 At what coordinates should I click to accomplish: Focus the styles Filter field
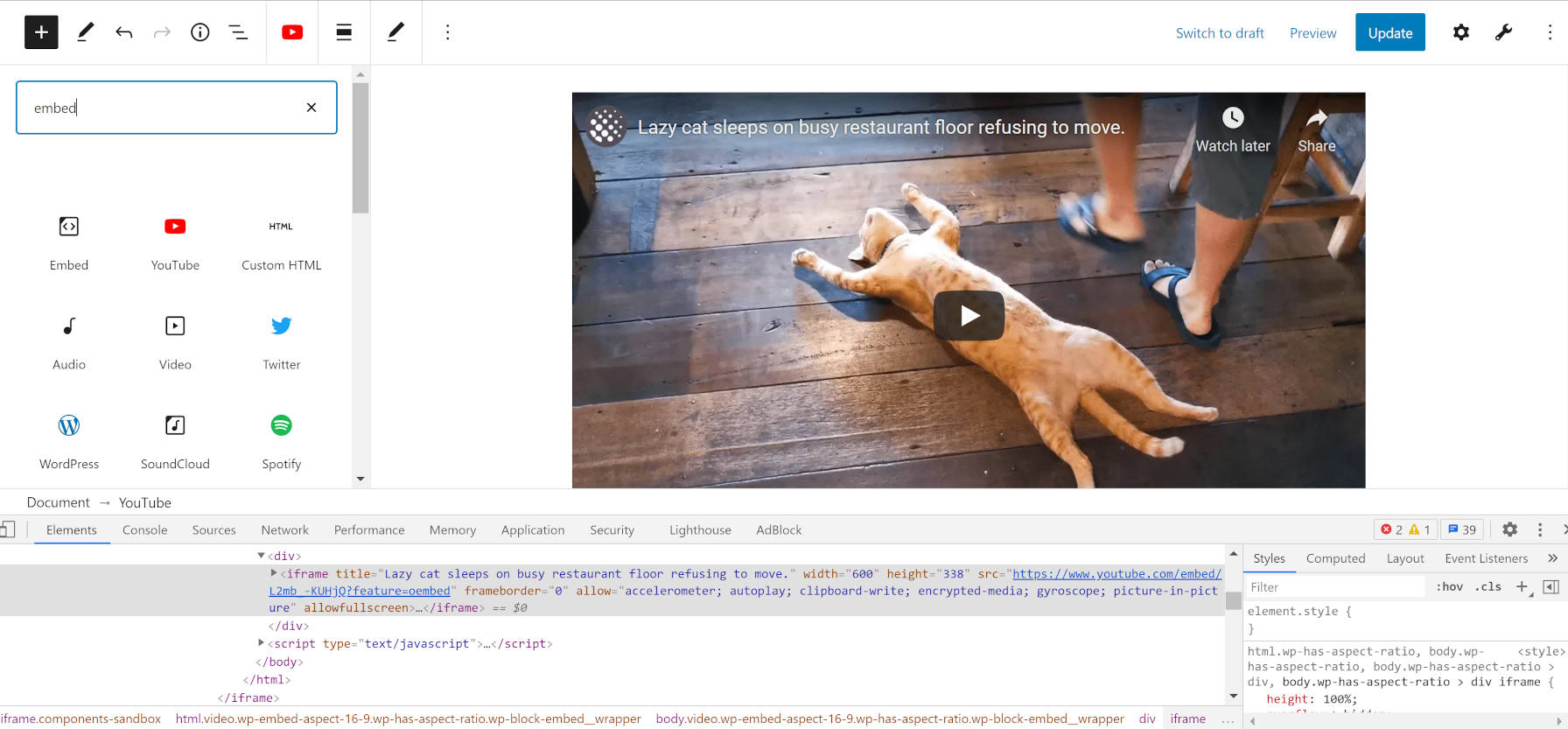(x=1335, y=587)
